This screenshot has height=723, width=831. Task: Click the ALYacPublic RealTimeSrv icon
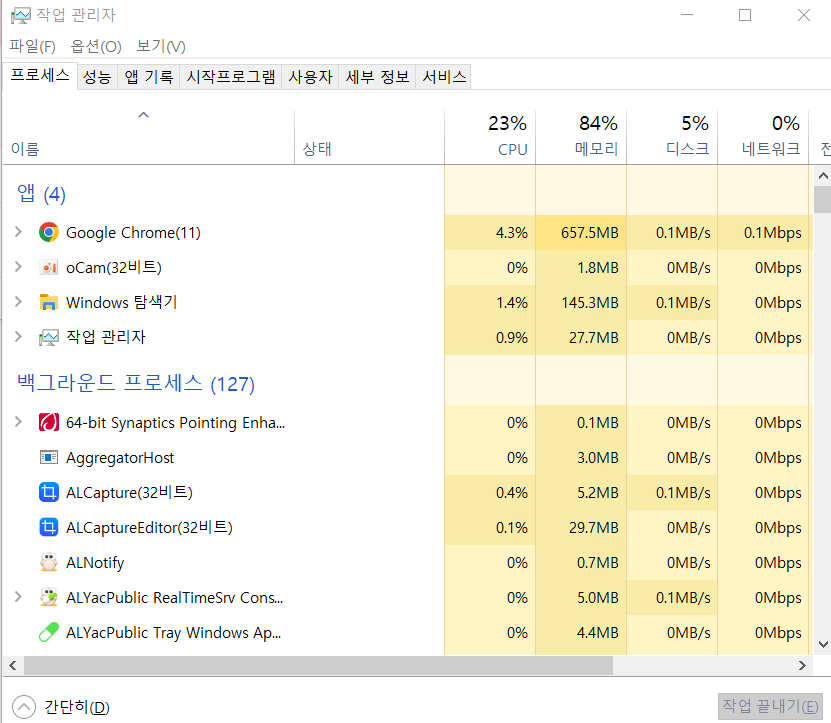[x=49, y=597]
